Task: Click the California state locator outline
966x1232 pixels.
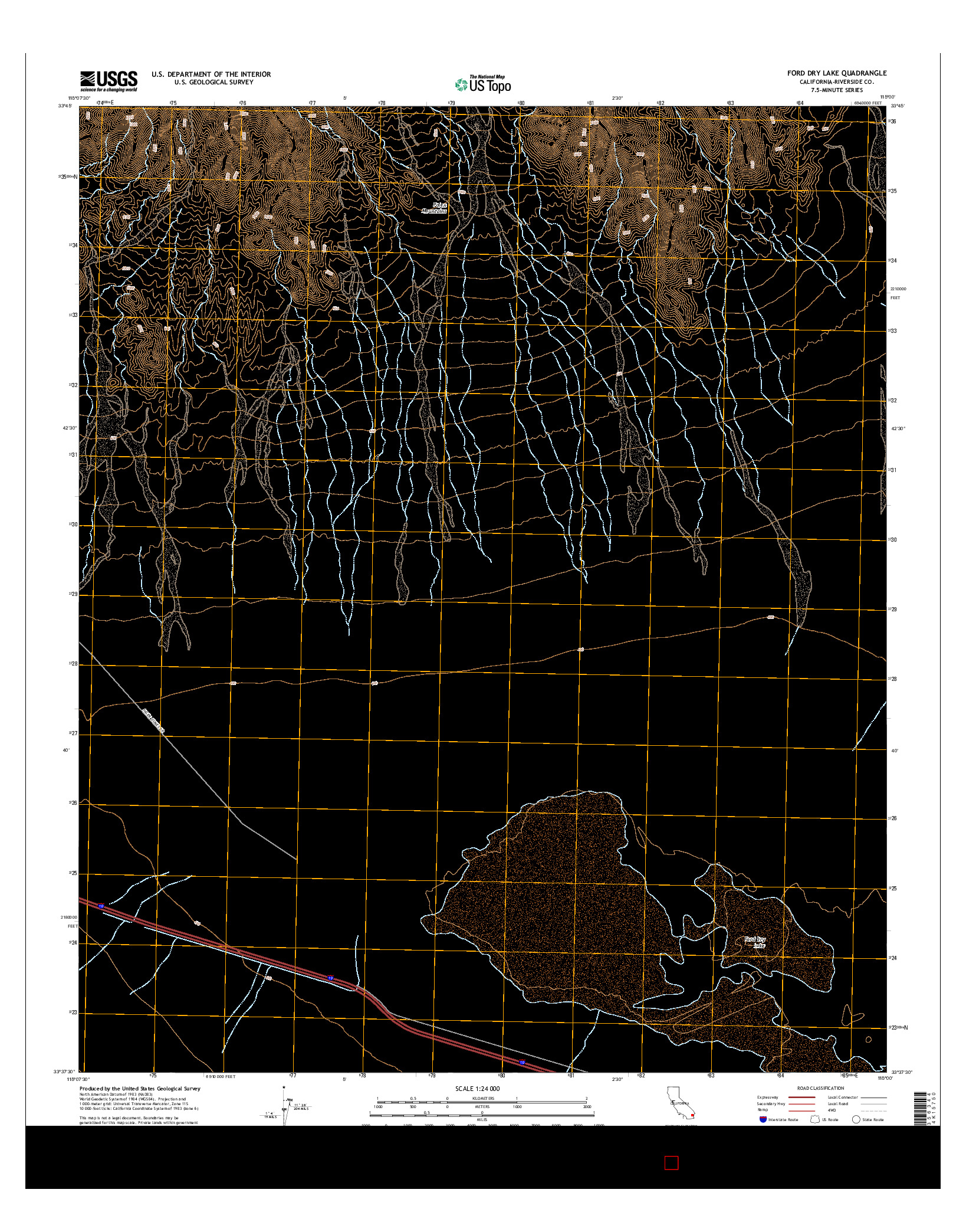Action: click(681, 1103)
